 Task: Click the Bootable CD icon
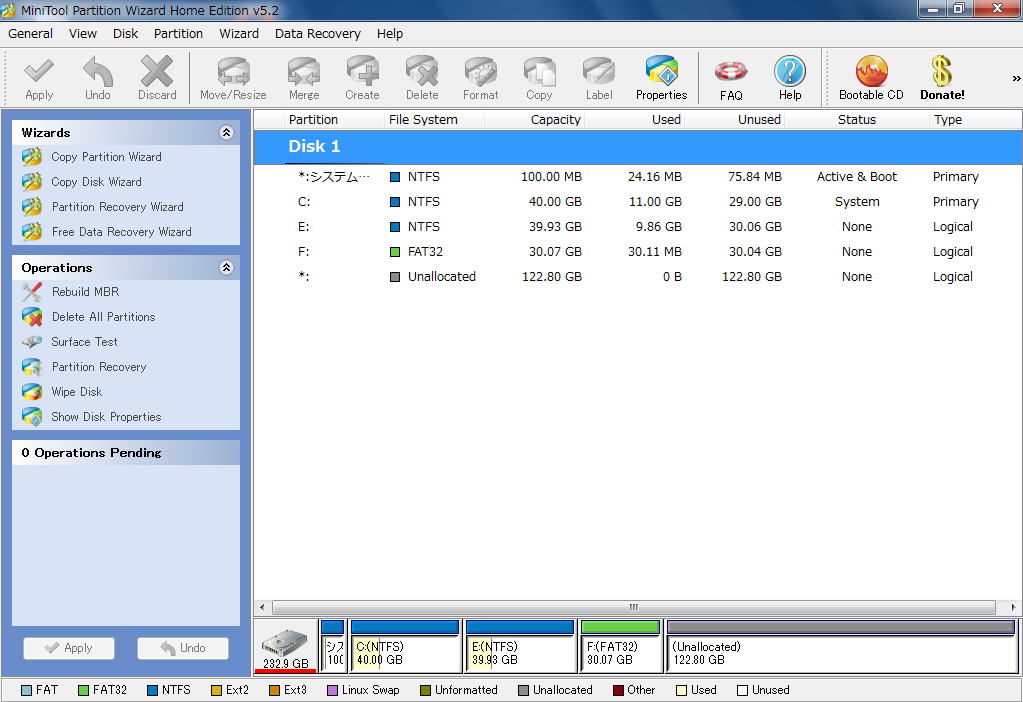coord(872,78)
